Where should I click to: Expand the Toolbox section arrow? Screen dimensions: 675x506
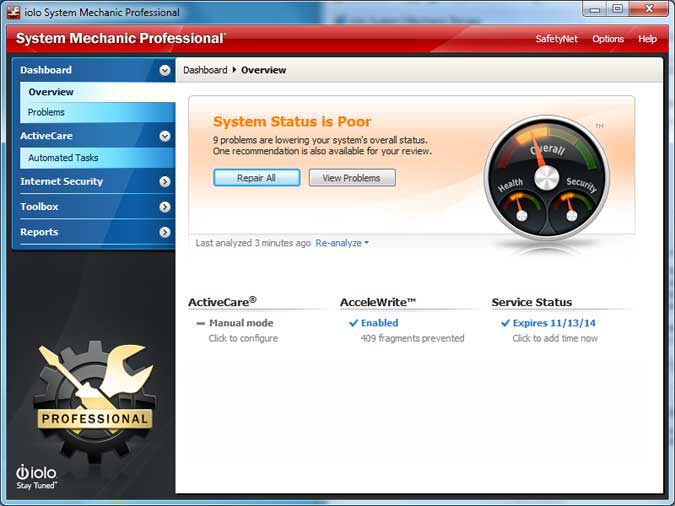point(164,207)
